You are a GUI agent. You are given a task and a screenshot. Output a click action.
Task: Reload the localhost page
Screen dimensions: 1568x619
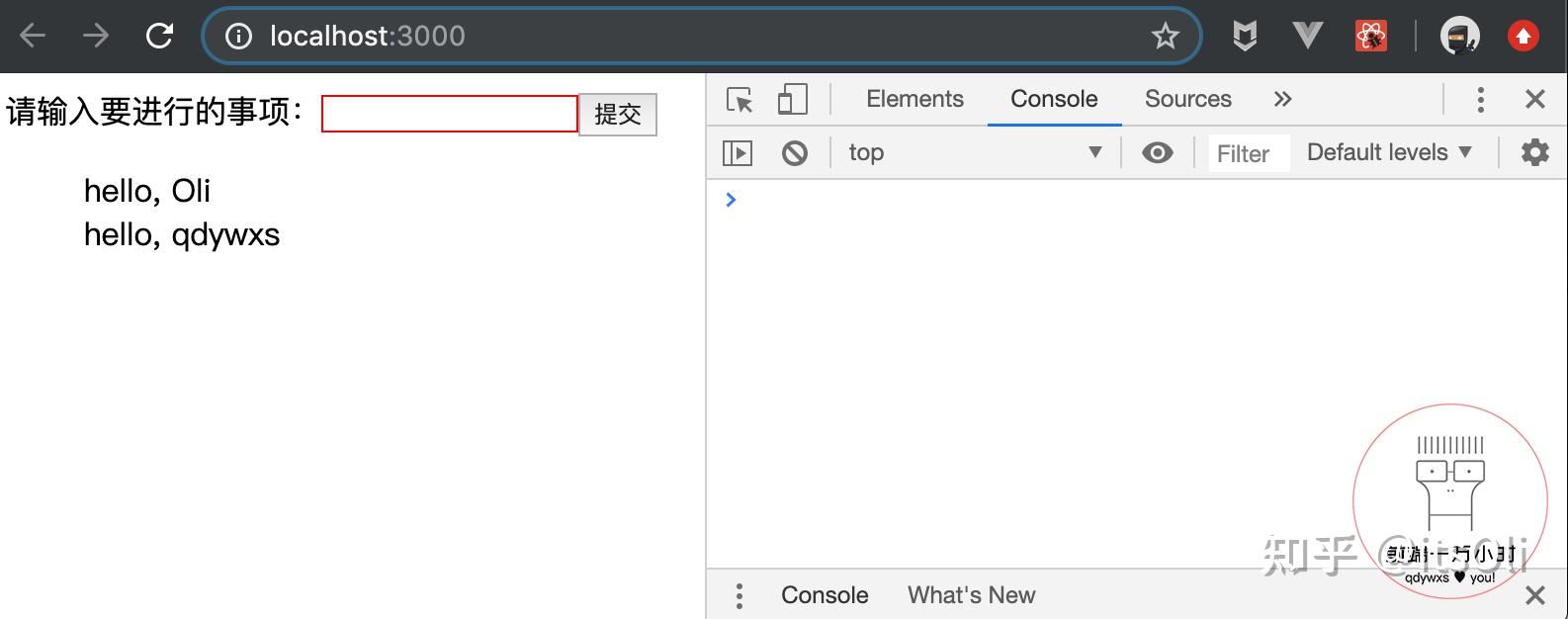point(159,37)
